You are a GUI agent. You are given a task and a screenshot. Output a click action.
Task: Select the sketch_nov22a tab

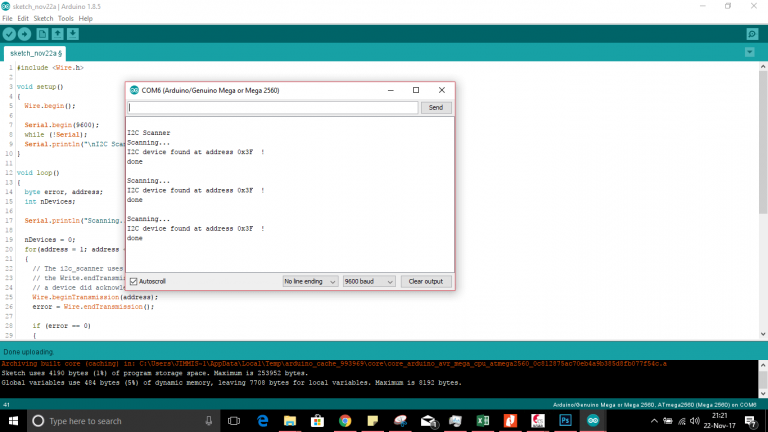pos(35,53)
